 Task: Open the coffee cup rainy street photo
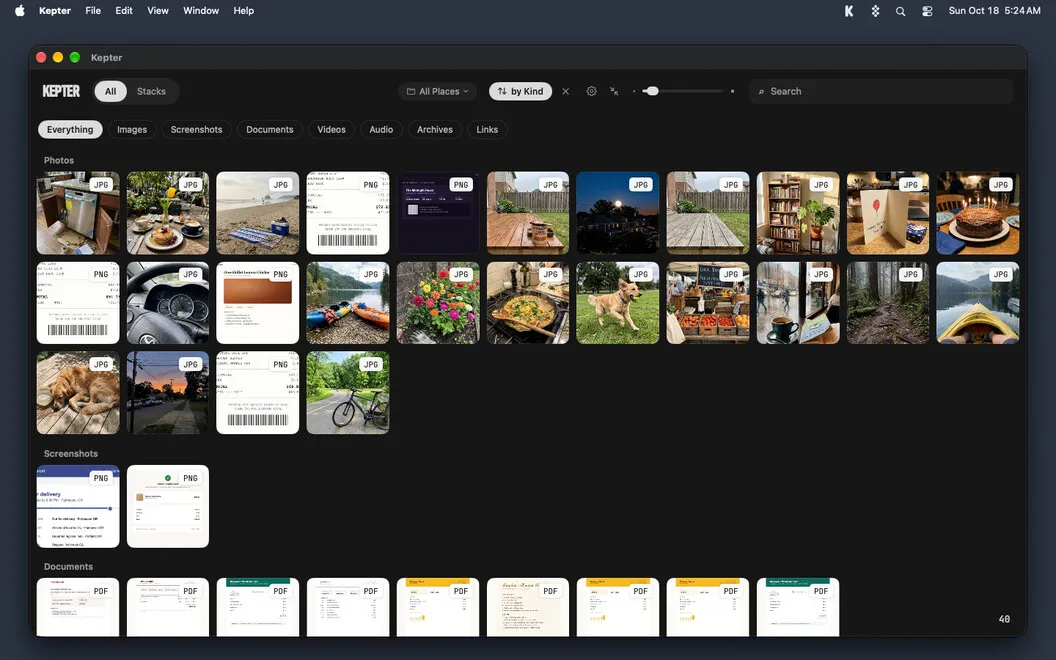point(798,303)
